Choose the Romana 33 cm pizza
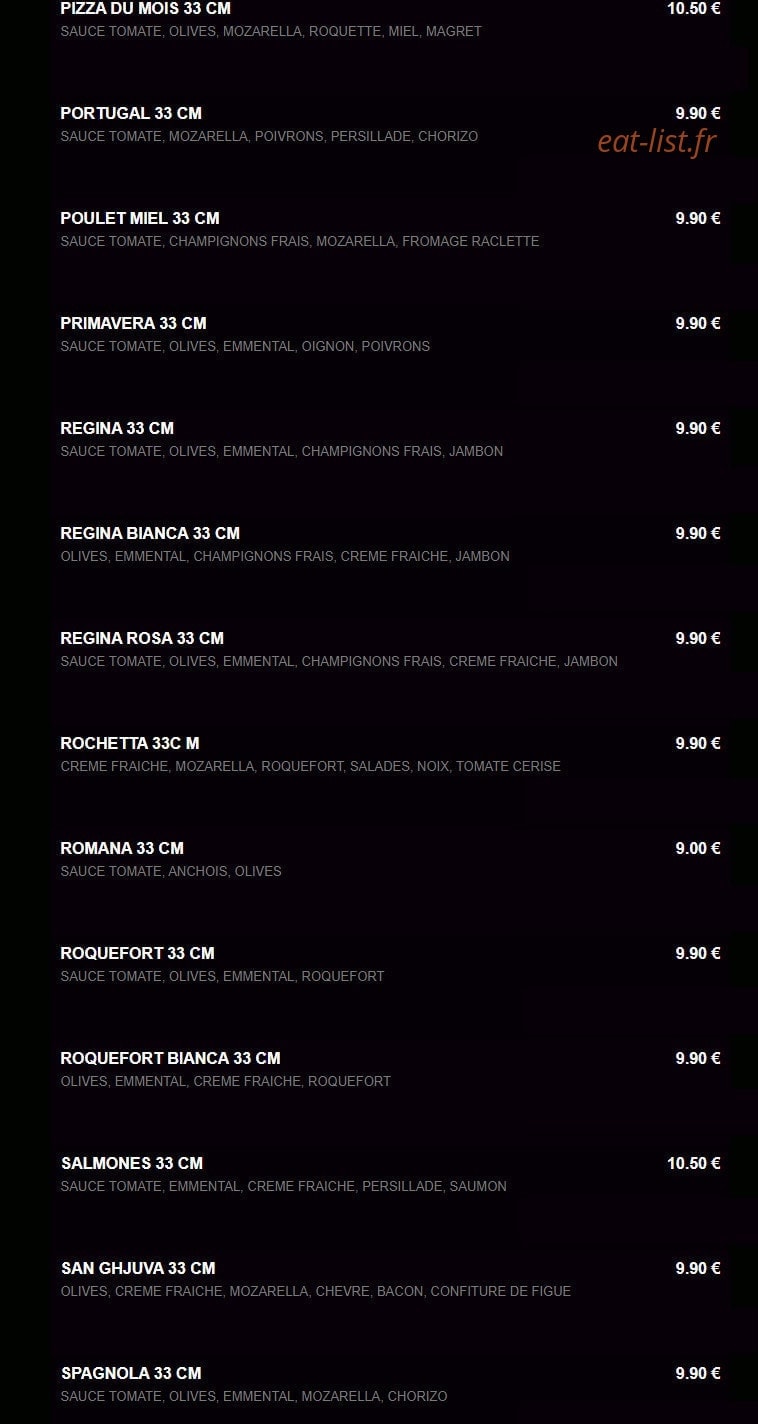 (122, 848)
